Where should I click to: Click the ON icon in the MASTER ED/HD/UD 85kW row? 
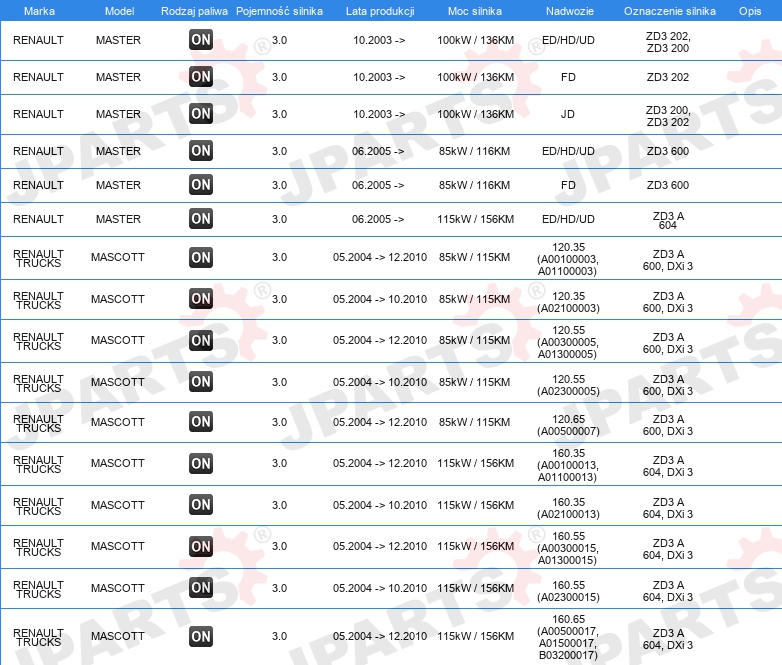(x=201, y=151)
